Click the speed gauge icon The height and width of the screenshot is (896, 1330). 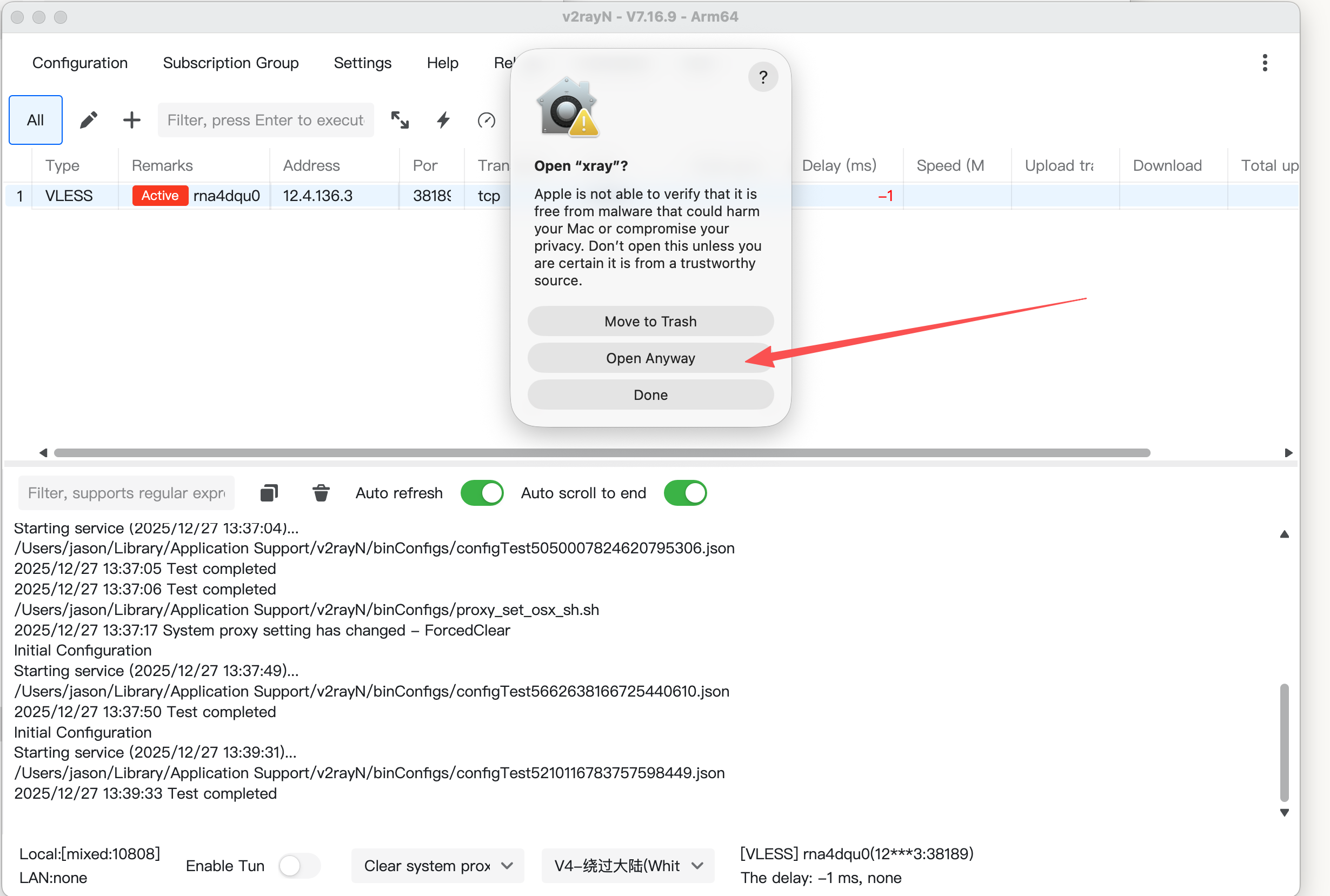tap(486, 120)
